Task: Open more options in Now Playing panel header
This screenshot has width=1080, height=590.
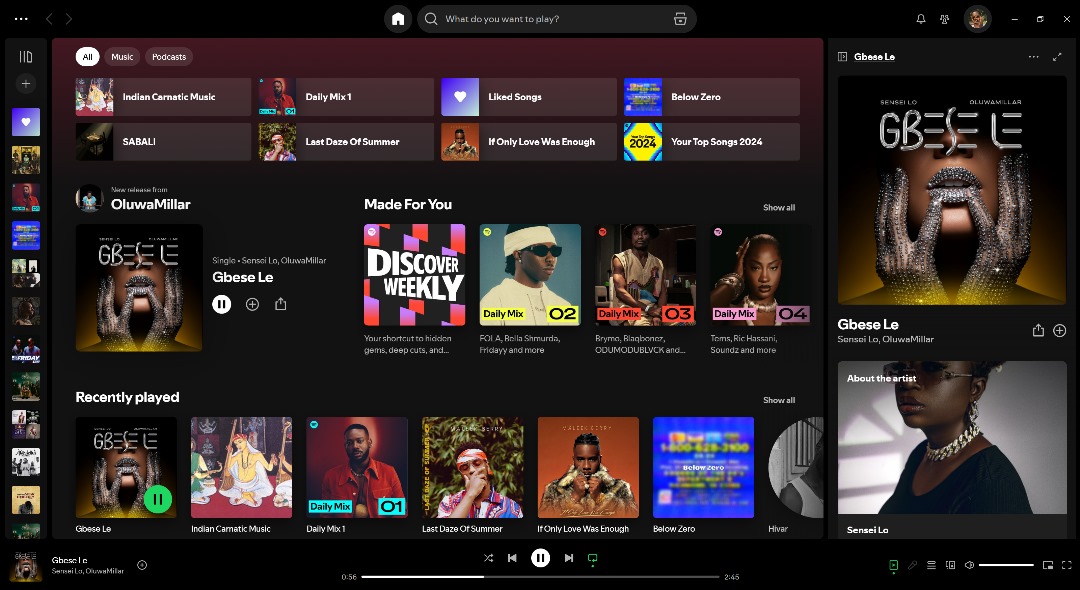Action: (x=1033, y=56)
